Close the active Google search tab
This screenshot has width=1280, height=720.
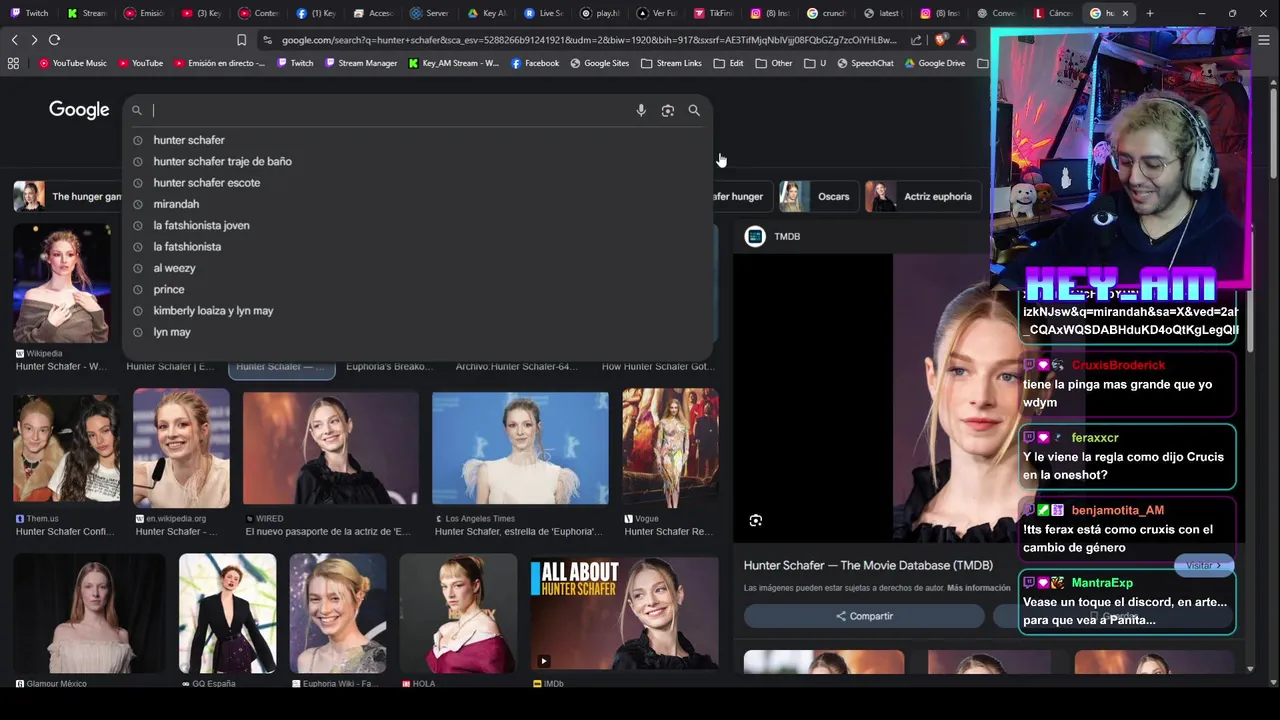[1125, 13]
